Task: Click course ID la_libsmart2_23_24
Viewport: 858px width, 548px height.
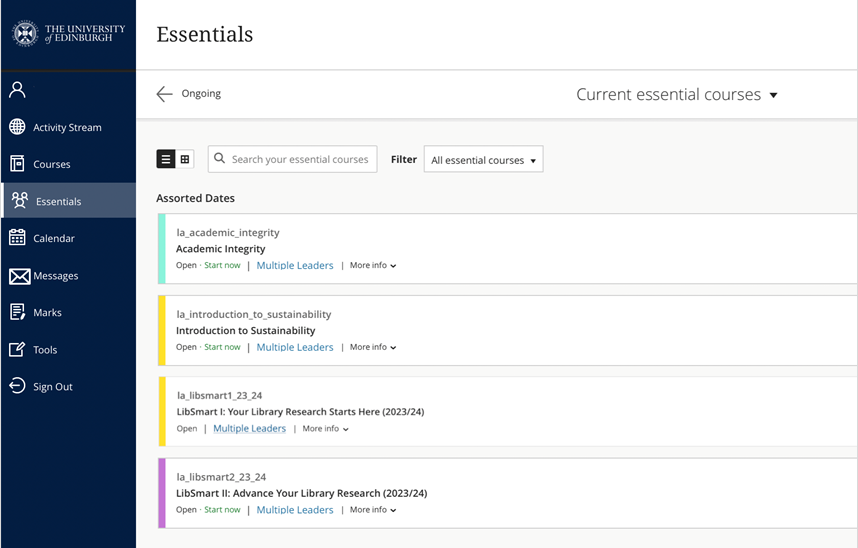Action: click(x=221, y=477)
